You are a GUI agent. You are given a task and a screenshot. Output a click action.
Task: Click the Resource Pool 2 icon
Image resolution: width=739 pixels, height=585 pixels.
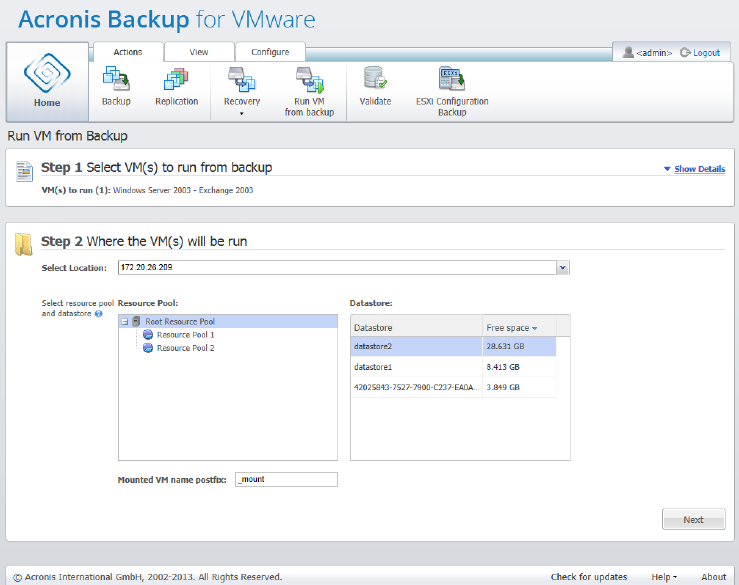(x=148, y=348)
